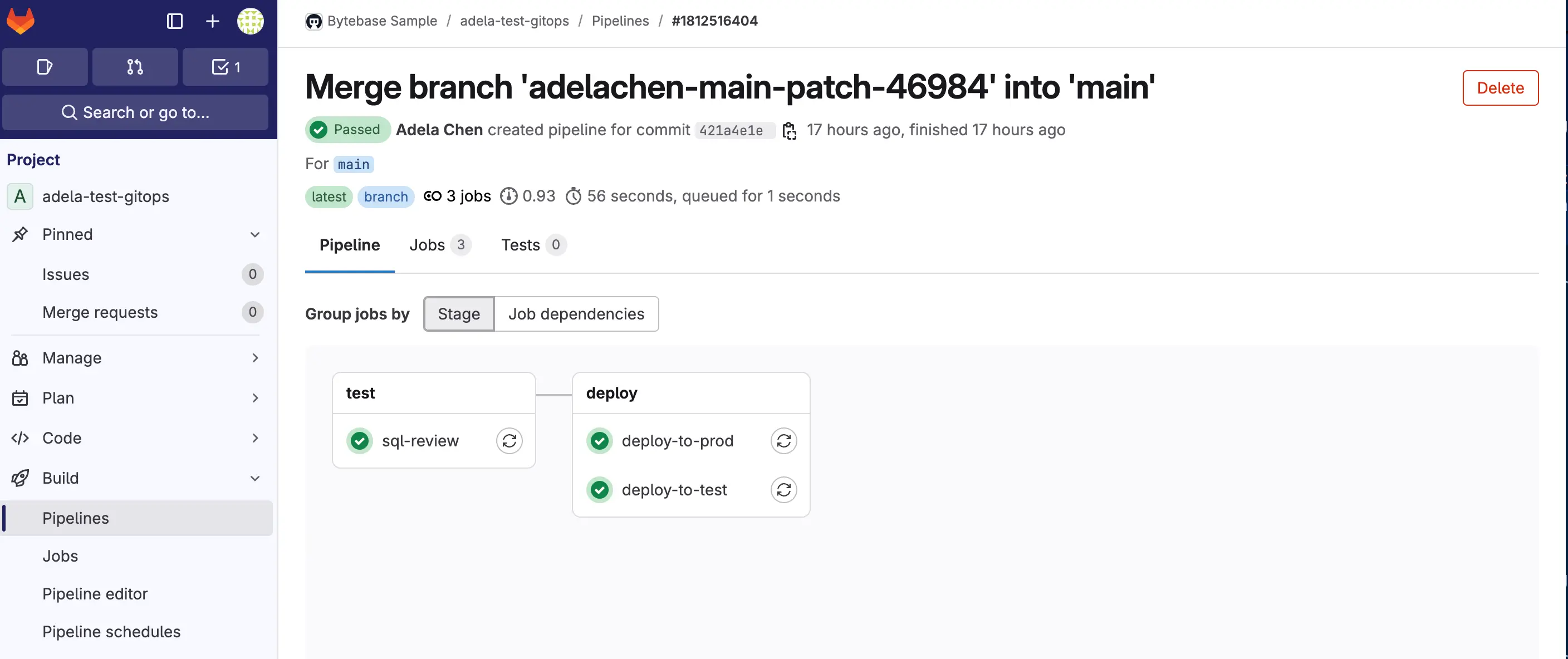Expand the Manage menu

137,358
